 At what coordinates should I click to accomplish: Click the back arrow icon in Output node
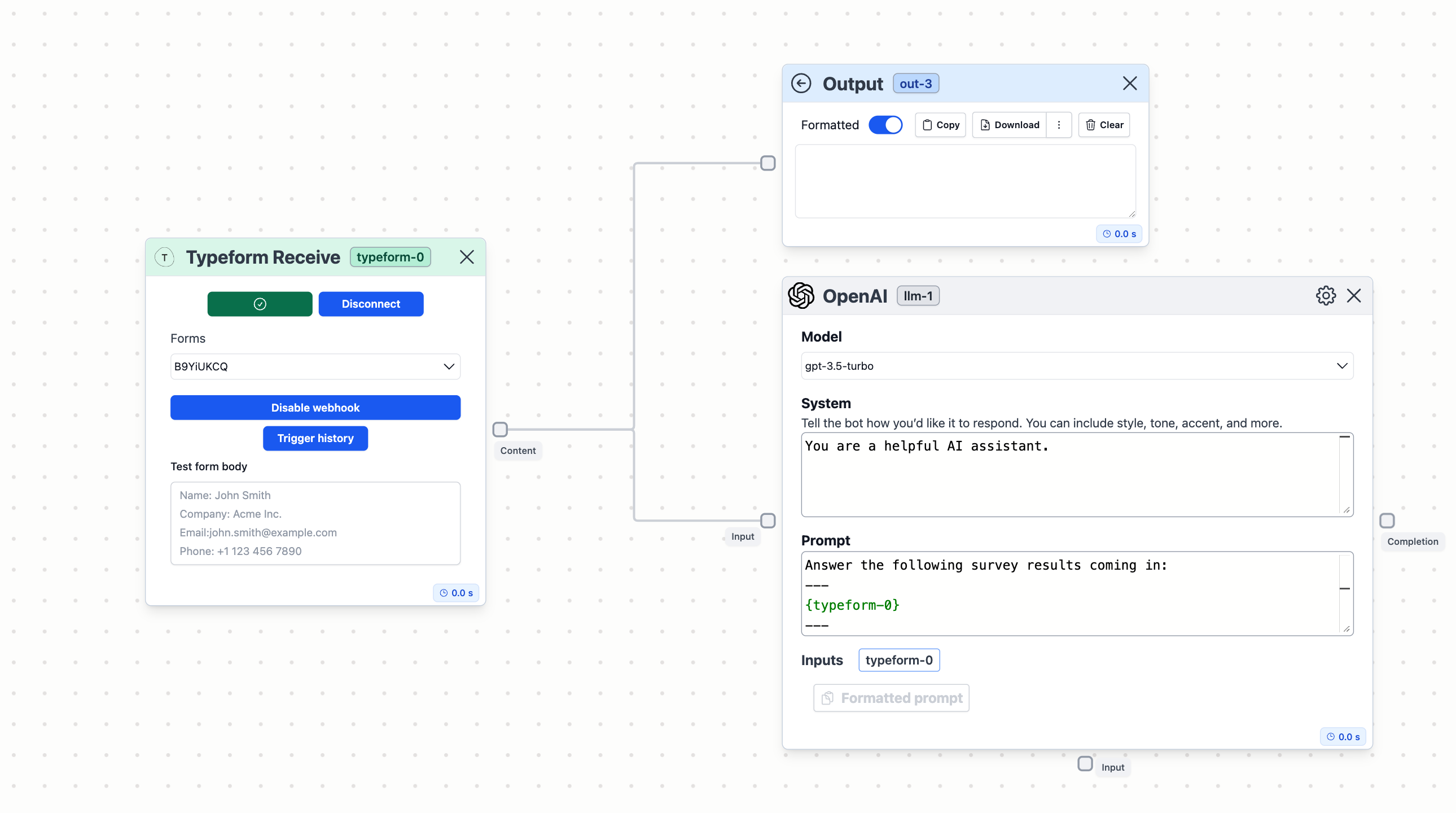[x=800, y=84]
